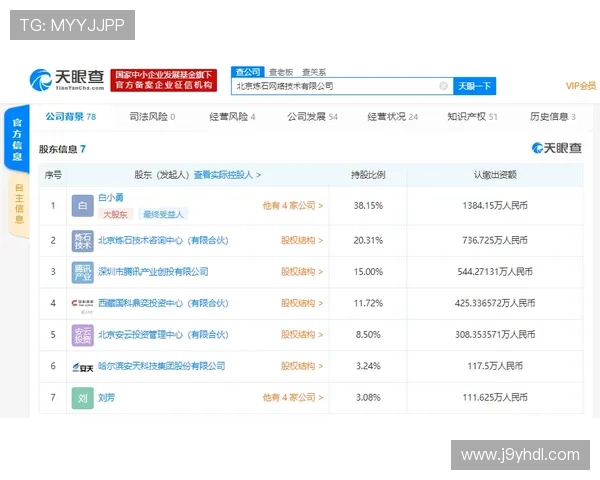Clear the search box with the X icon
This screenshot has height=480, width=600.
443,86
